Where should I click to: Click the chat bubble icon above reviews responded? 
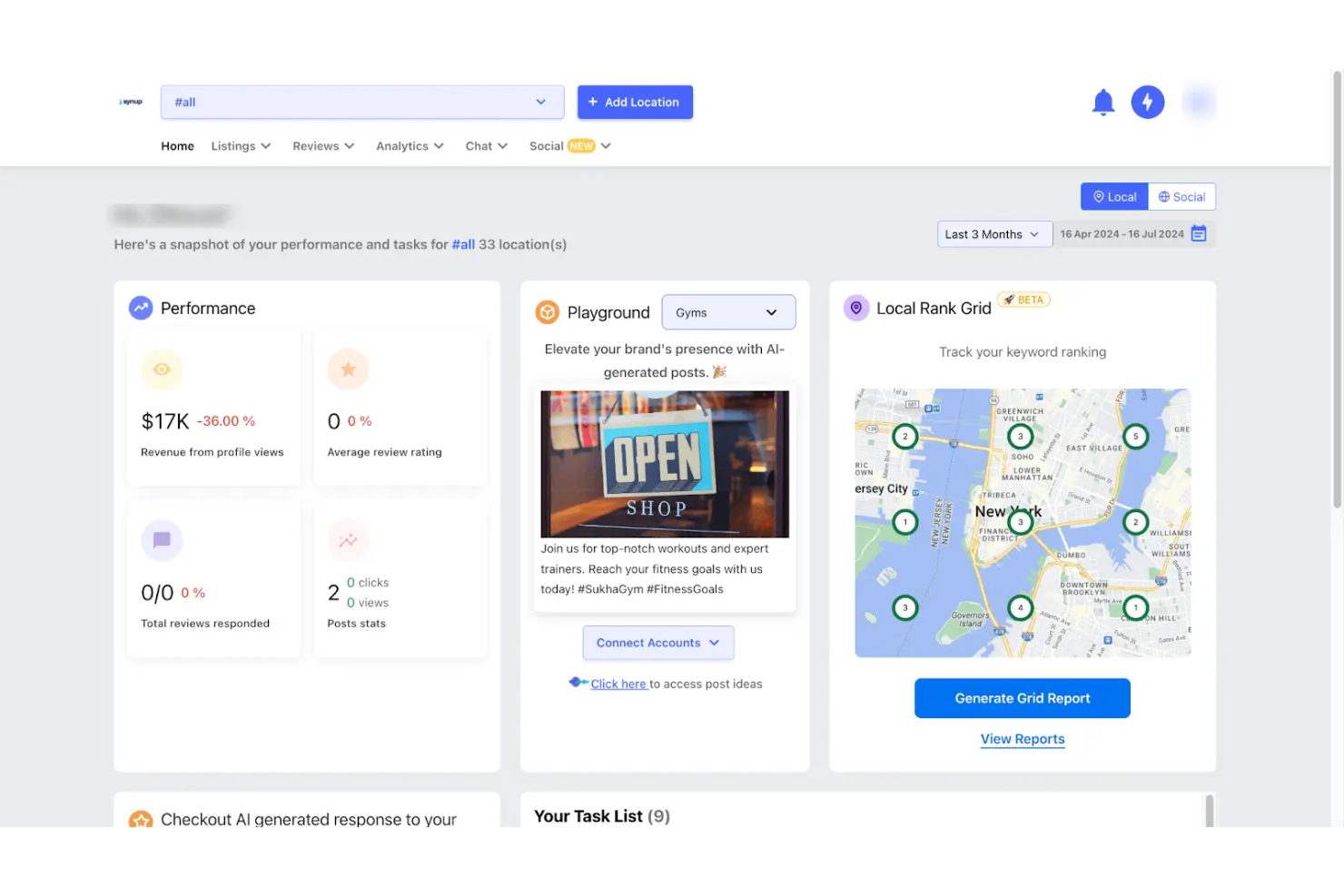pyautogui.click(x=162, y=540)
